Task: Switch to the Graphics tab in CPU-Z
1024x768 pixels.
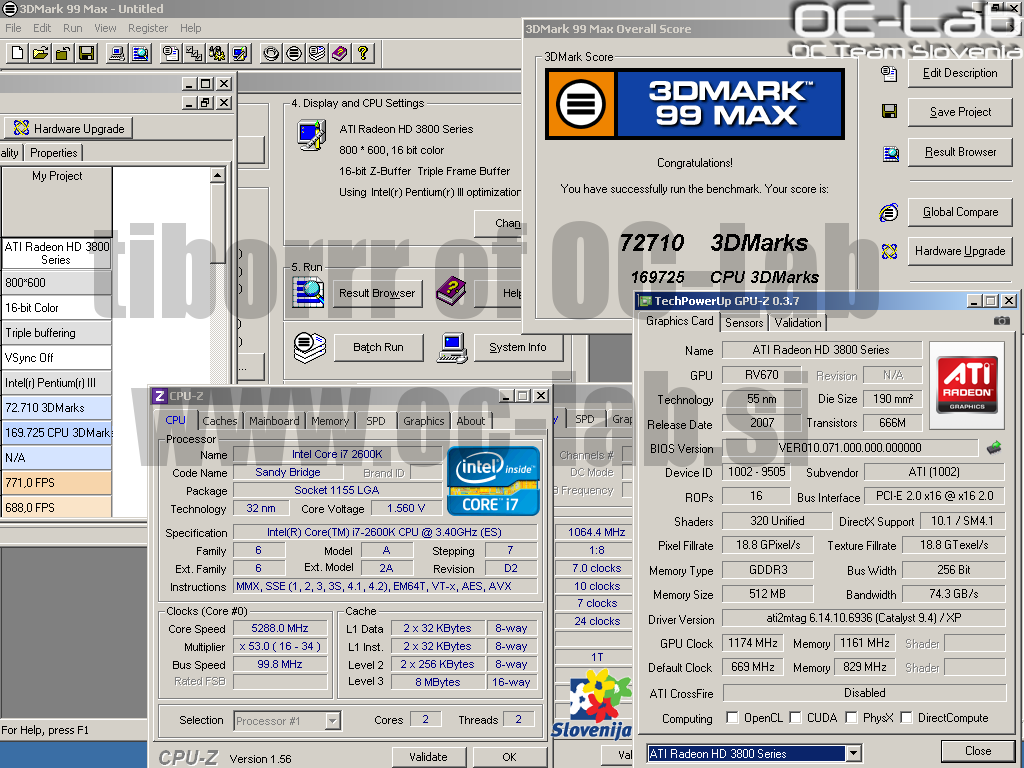Action: click(x=423, y=421)
